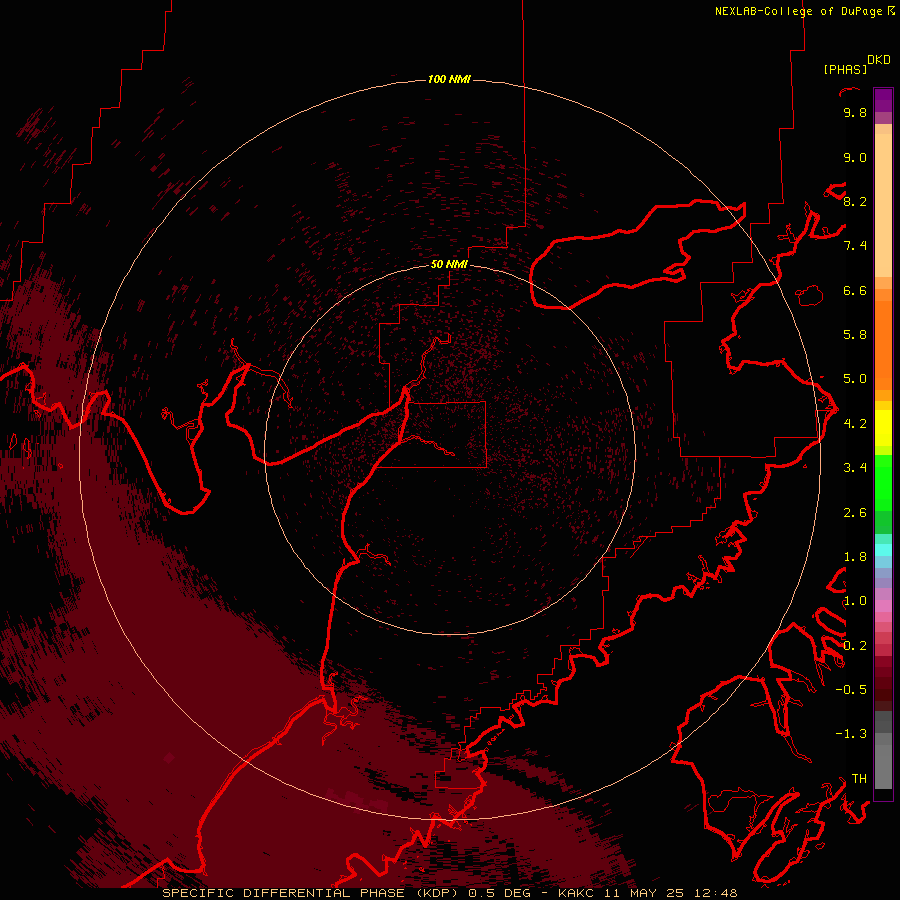Click the 3.4 legend value
Screen dimensions: 900x900
tap(855, 468)
